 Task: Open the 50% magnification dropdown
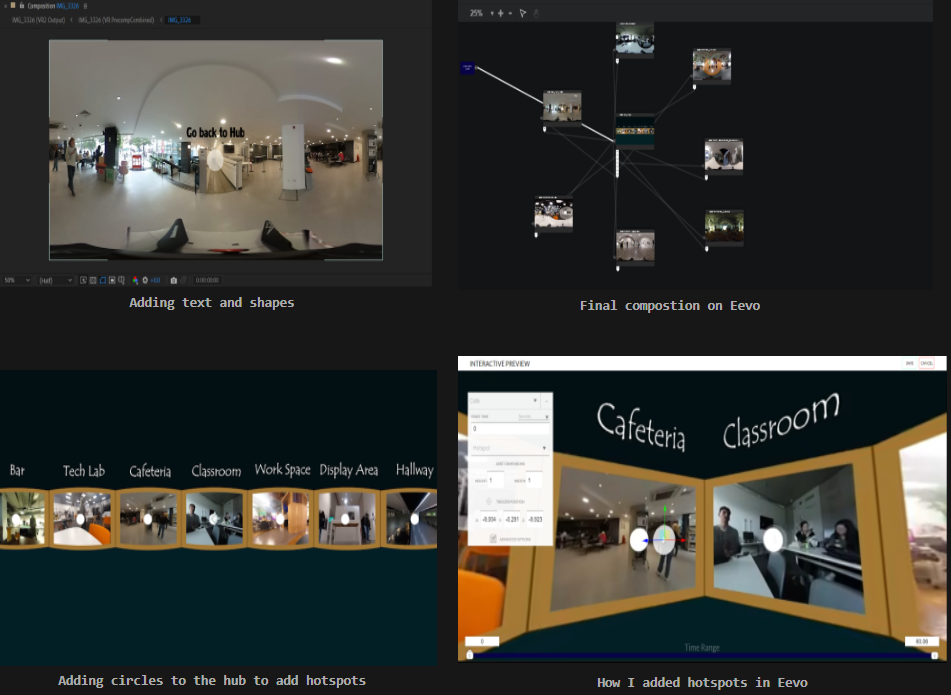(x=16, y=280)
